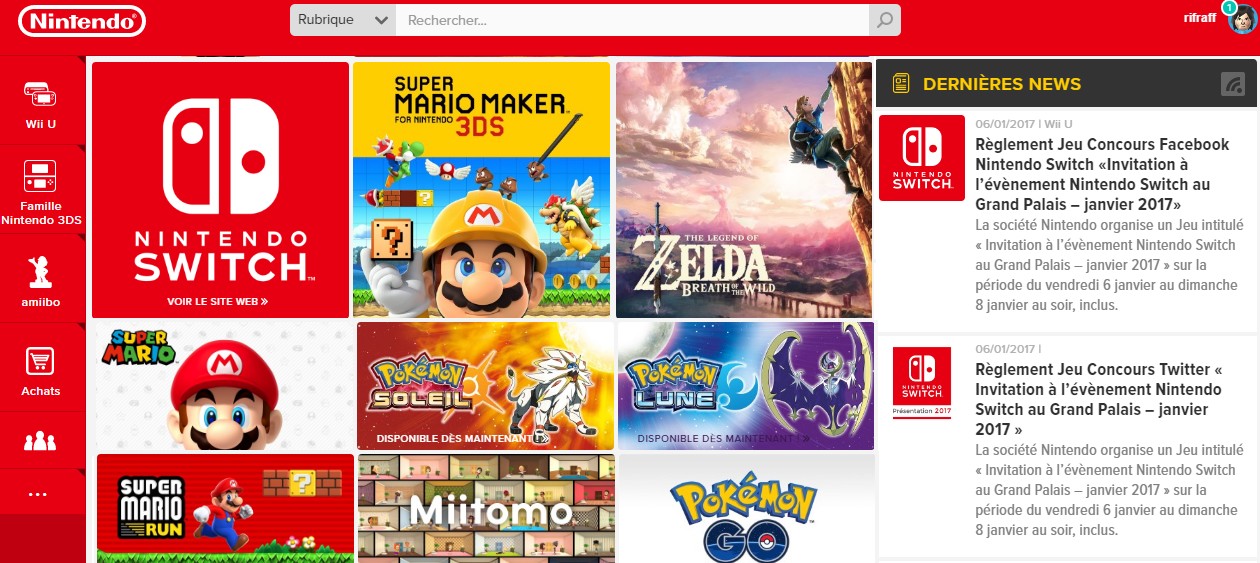Viewport: 1260px width, 563px height.
Task: Click the RSS feed icon in news header
Action: tap(1232, 84)
